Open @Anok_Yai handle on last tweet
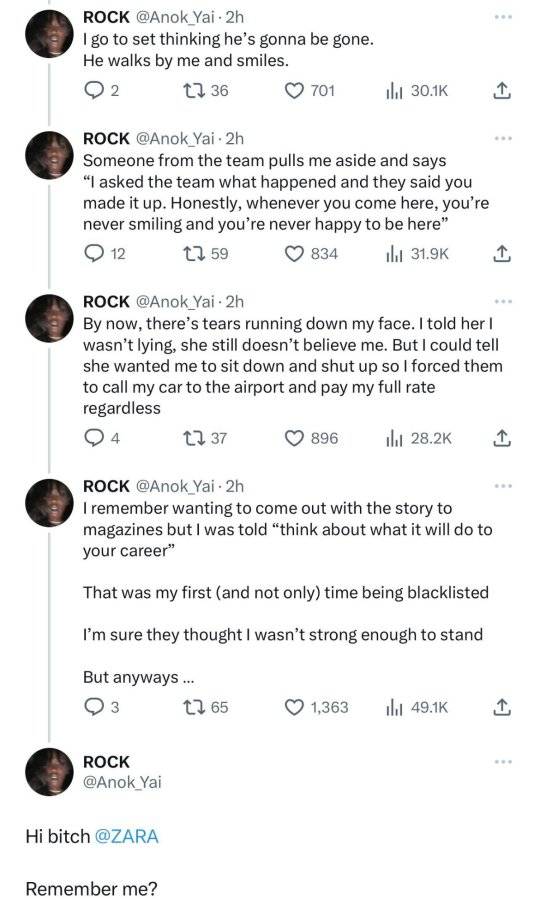Viewport: 540px width, 900px height. coord(122,782)
